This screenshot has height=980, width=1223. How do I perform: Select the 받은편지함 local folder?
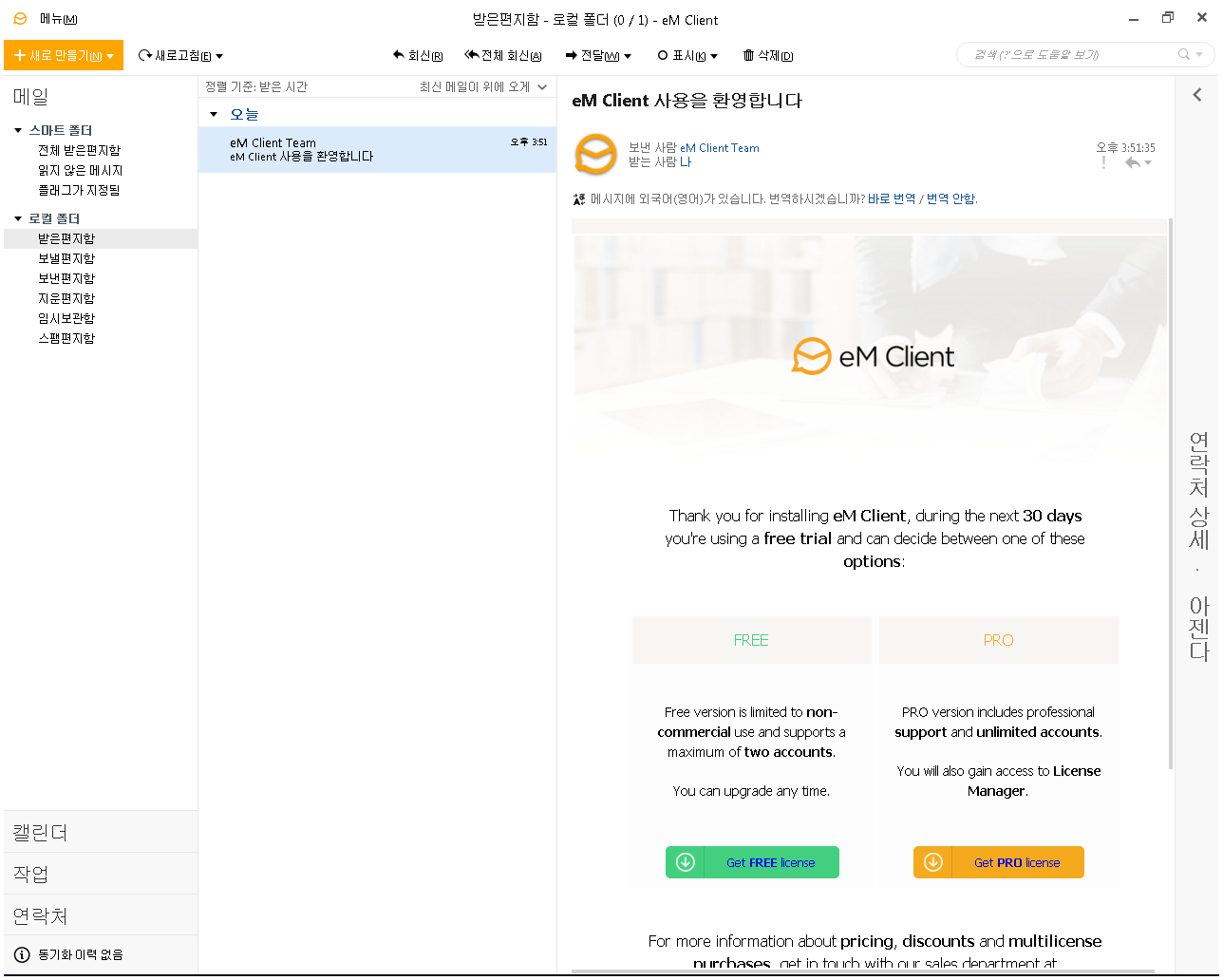(101, 238)
